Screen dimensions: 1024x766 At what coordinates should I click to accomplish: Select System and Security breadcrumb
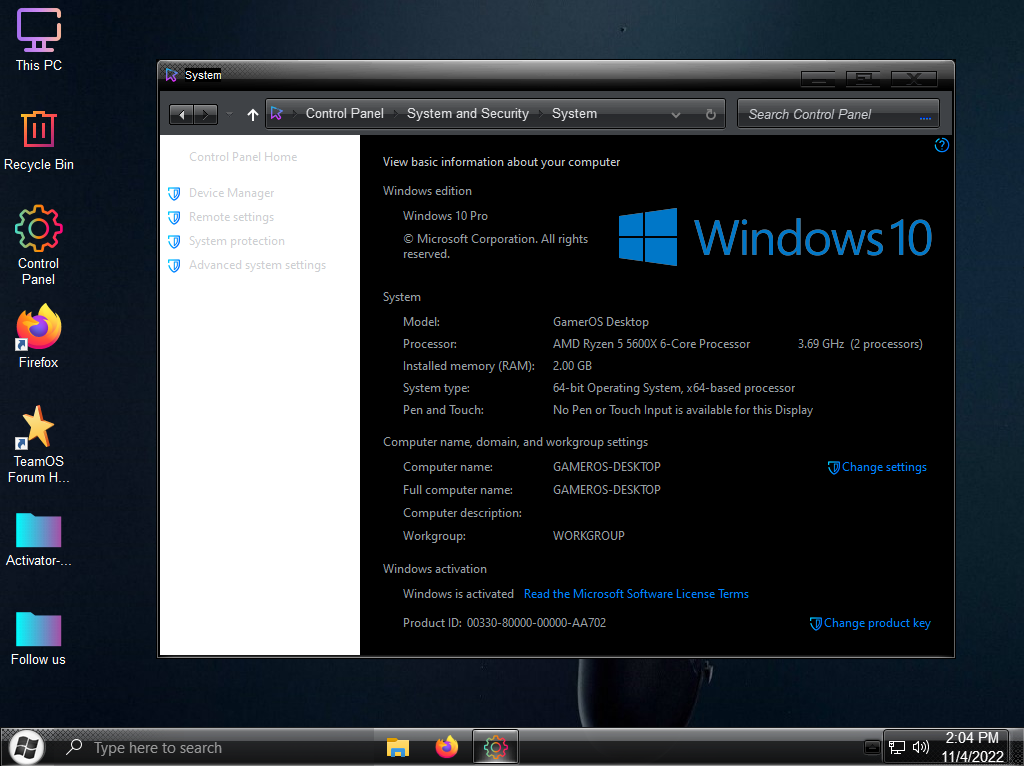pos(467,114)
